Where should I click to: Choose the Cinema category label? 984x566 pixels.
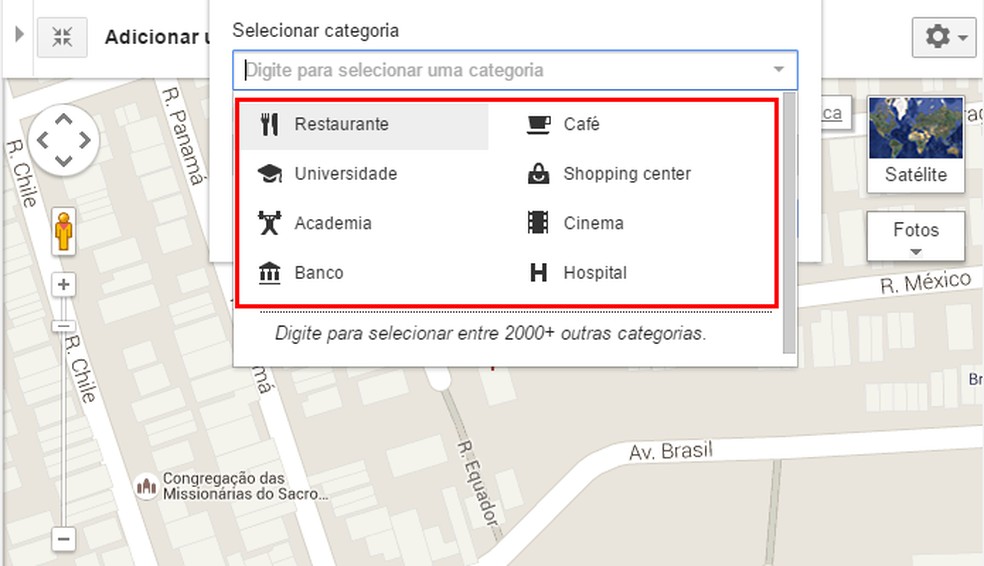(593, 223)
